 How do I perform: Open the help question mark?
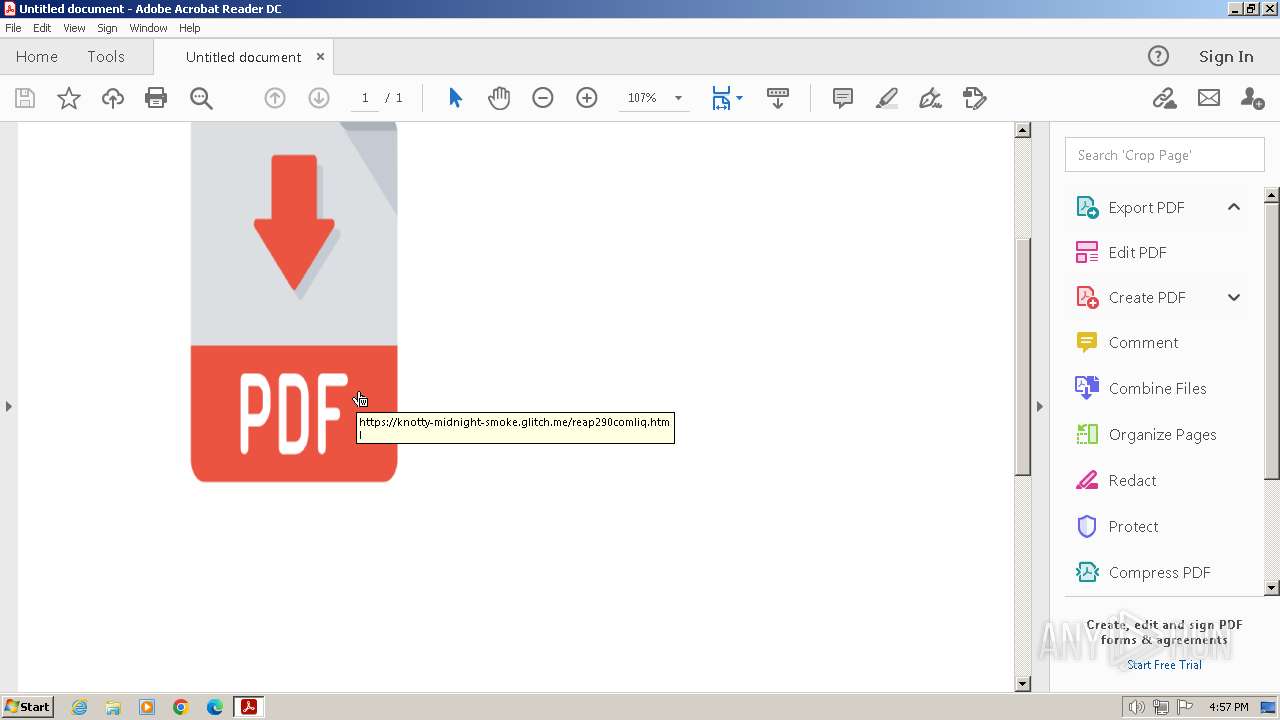[x=1158, y=56]
